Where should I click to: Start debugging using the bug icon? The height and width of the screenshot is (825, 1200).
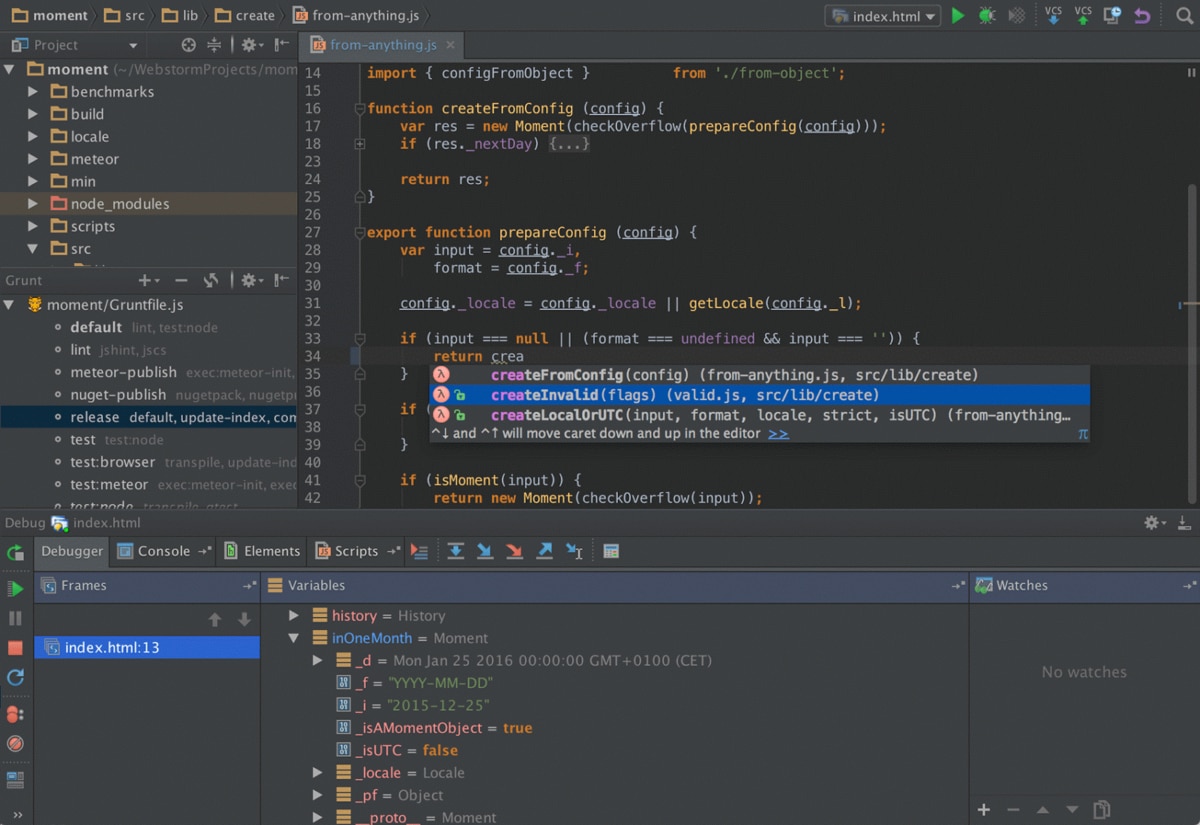[x=988, y=16]
